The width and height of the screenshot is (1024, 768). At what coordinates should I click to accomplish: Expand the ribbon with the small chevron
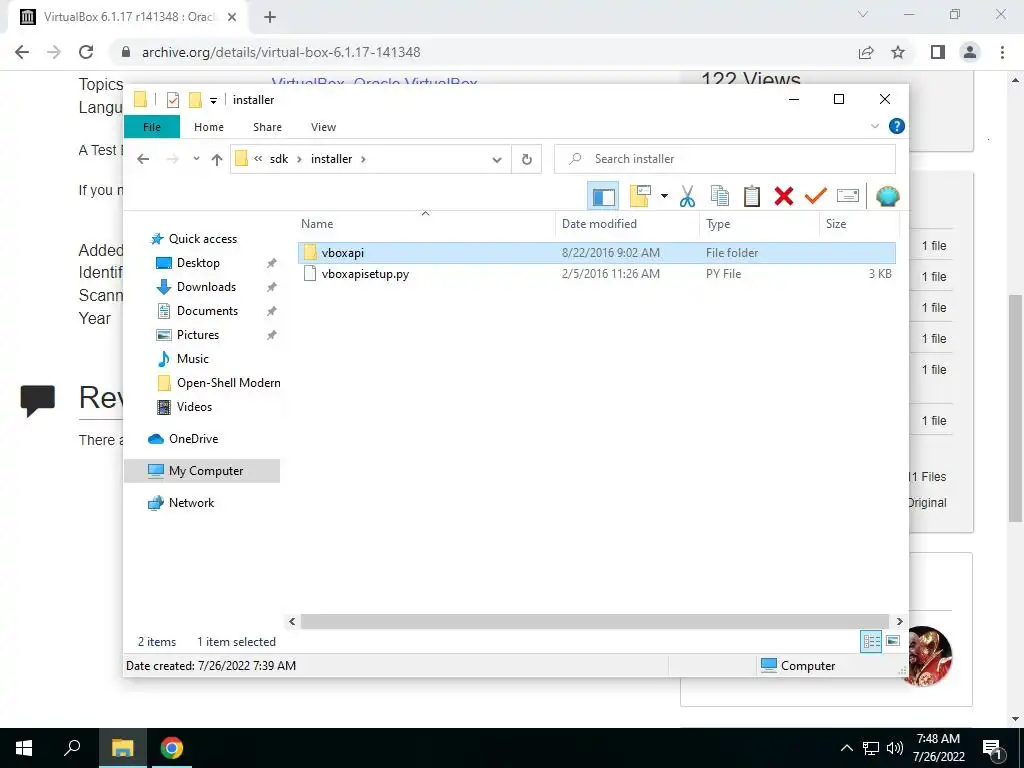[x=875, y=126]
